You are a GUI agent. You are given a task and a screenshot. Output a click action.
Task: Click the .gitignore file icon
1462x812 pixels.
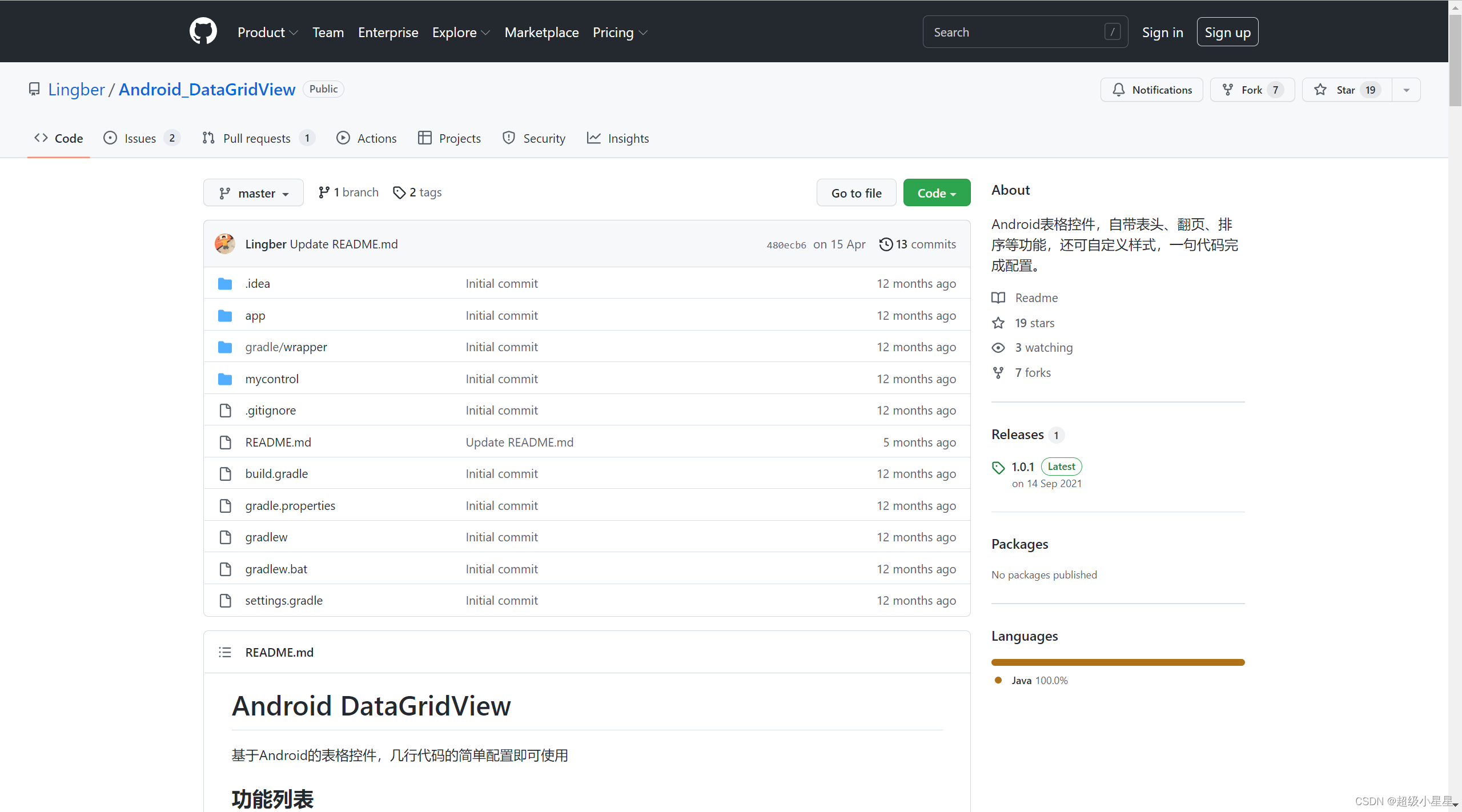[226, 411]
